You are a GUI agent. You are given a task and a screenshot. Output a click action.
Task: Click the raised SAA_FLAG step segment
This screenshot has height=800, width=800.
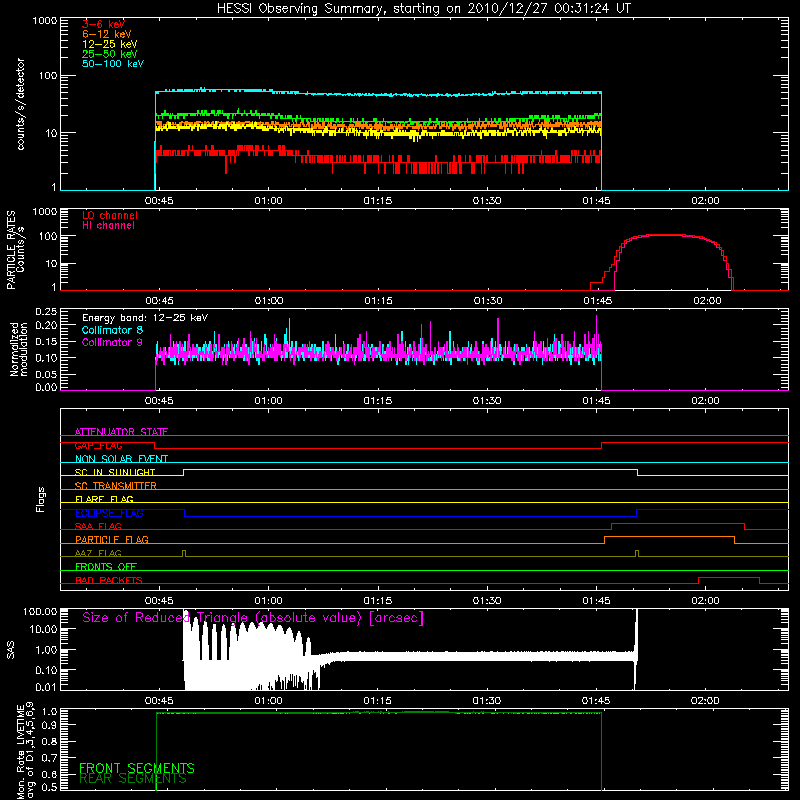pyautogui.click(x=678, y=523)
